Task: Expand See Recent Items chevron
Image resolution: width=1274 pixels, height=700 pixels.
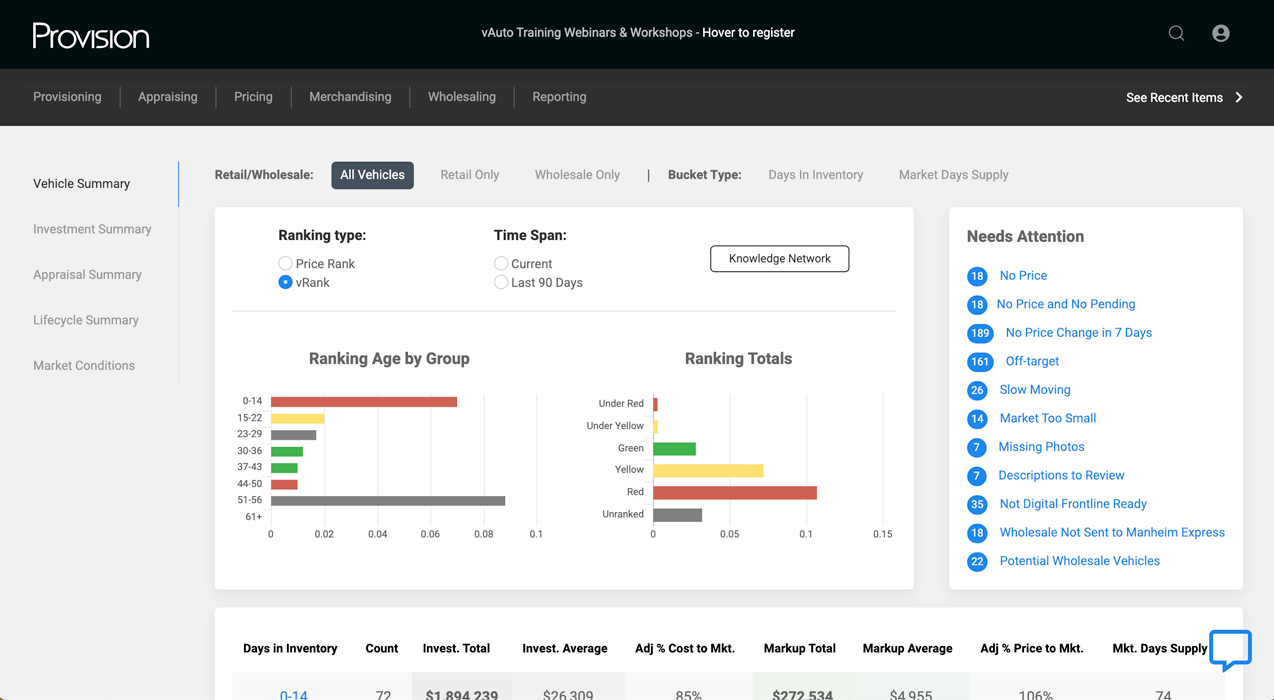Action: 1239,97
